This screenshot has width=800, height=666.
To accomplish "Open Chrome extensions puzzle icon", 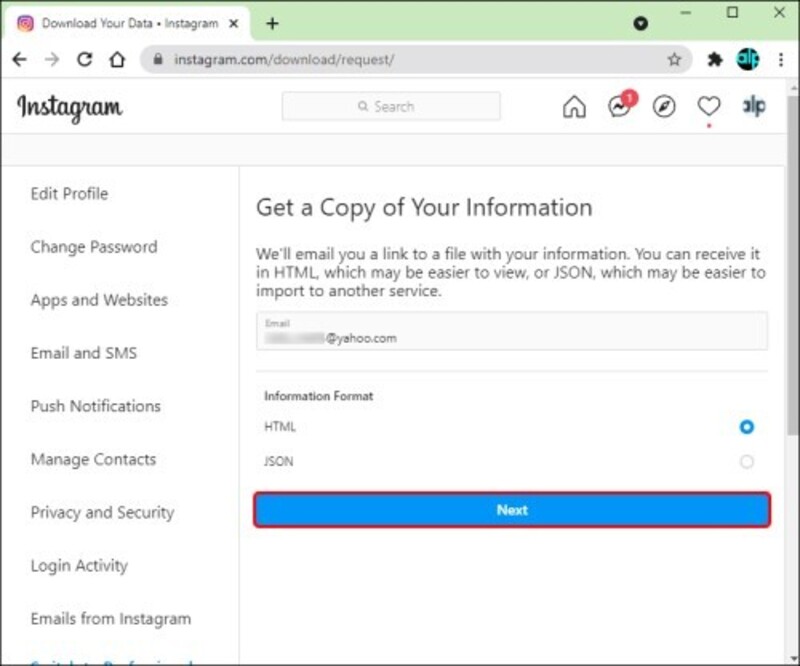I will click(x=714, y=59).
